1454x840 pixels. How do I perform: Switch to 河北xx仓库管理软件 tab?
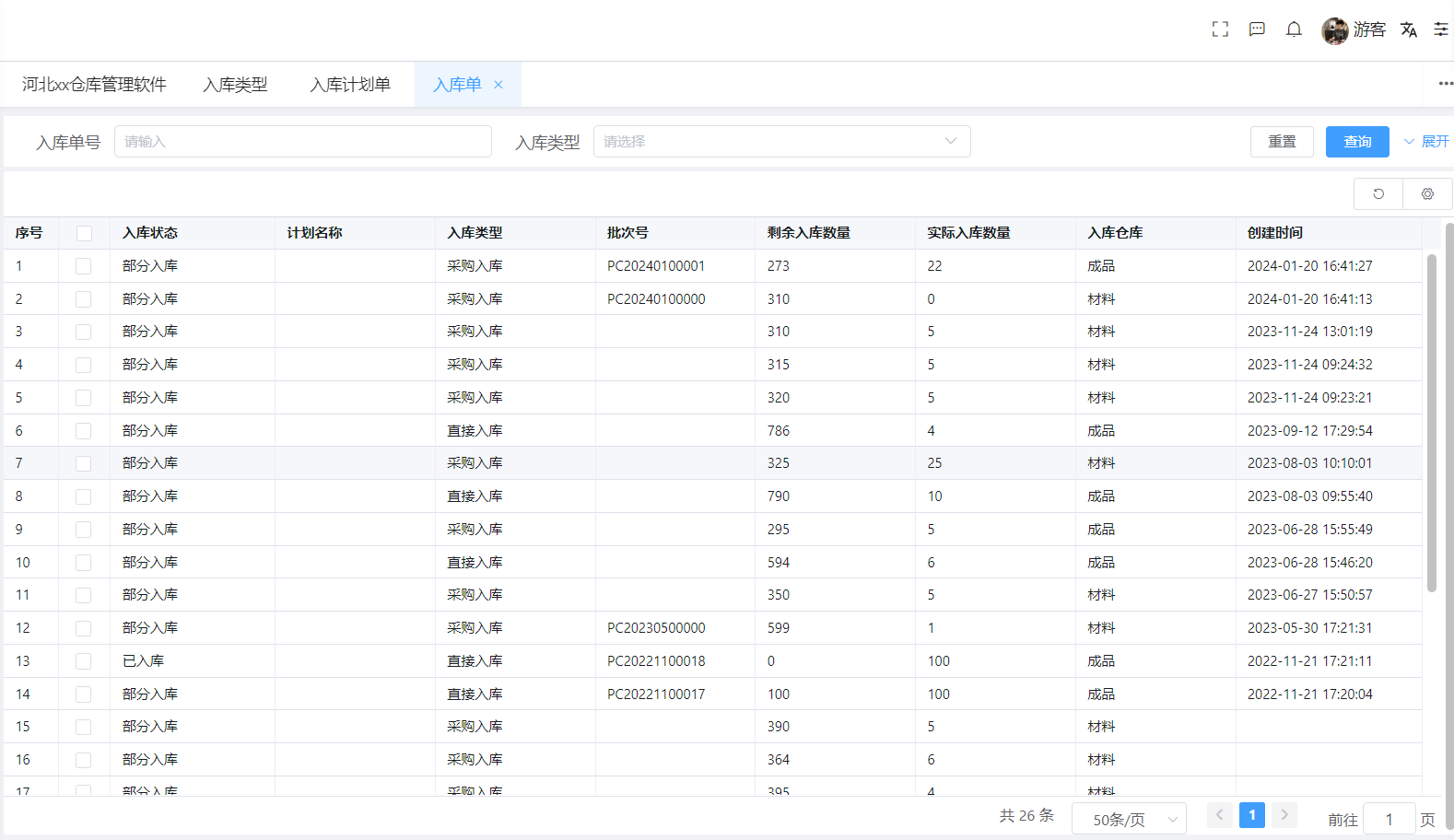tap(94, 85)
